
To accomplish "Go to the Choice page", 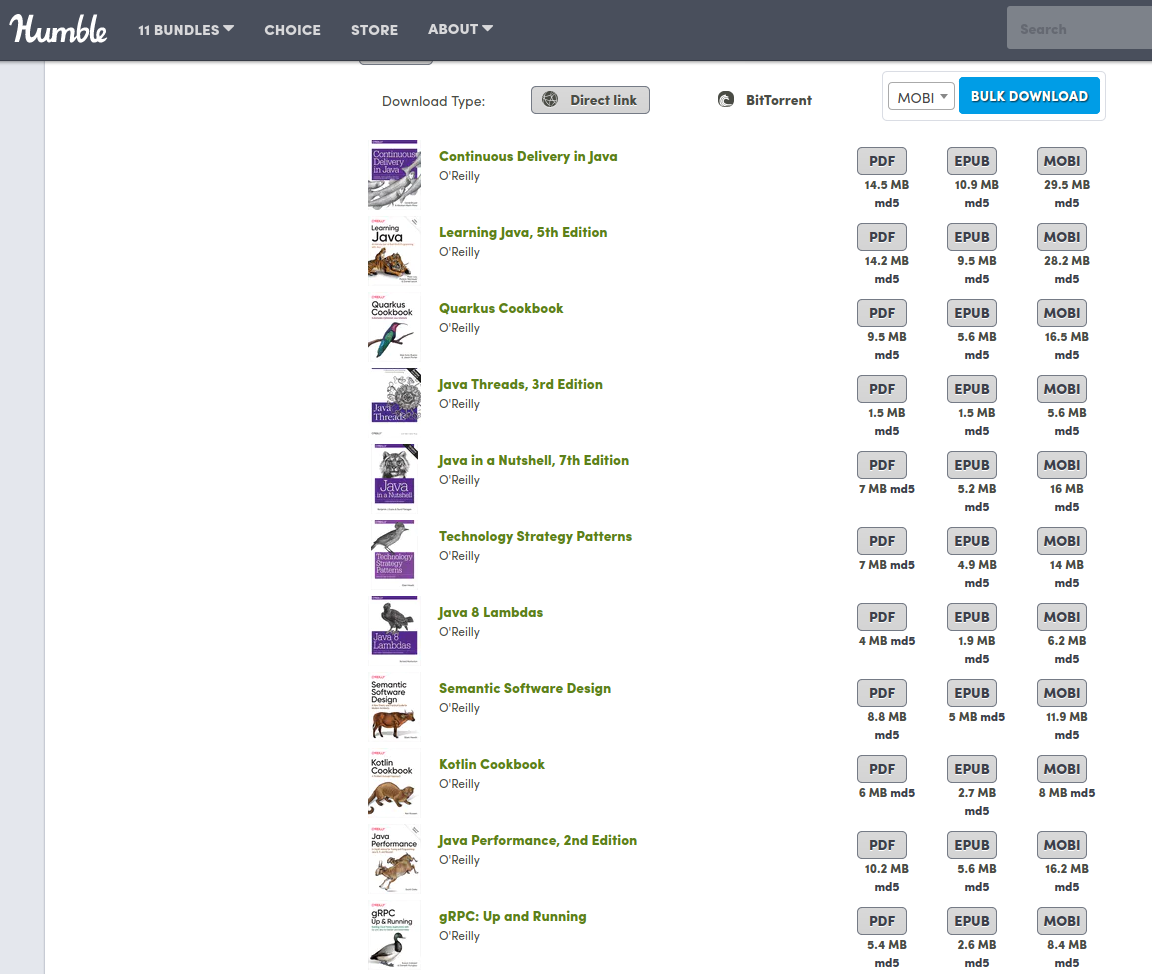I will pos(292,30).
